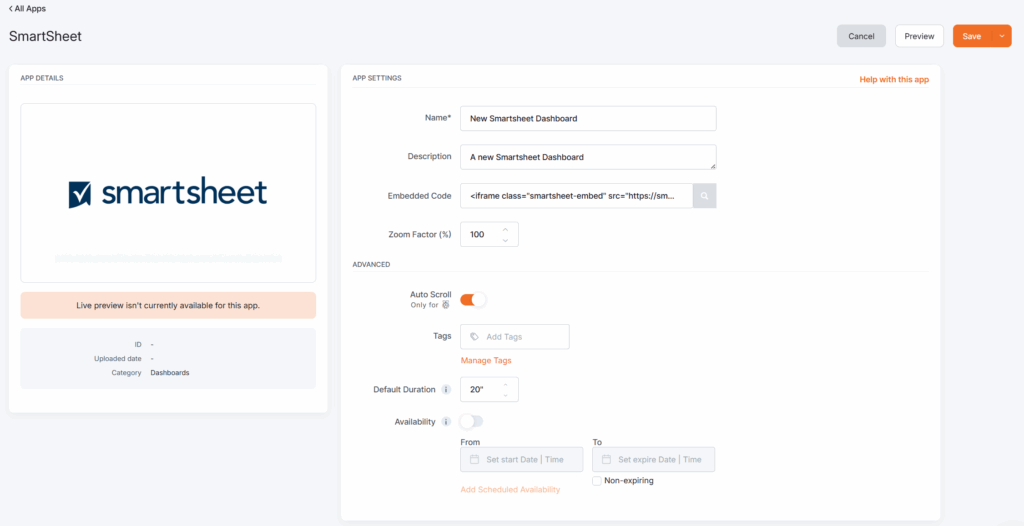This screenshot has height=526, width=1024.
Task: Click the Smartsheet logo thumbnail
Action: point(168,193)
